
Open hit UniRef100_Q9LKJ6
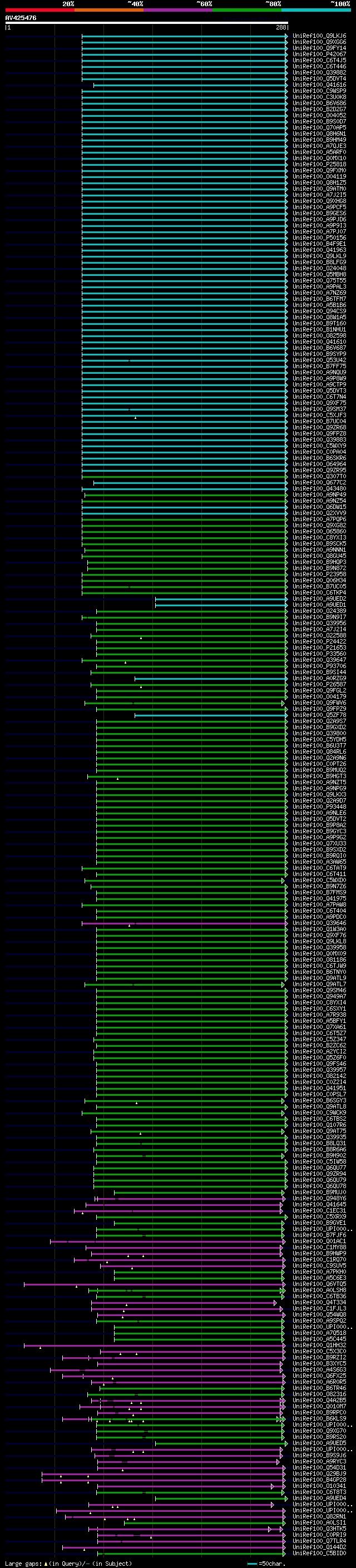[x=319, y=36]
